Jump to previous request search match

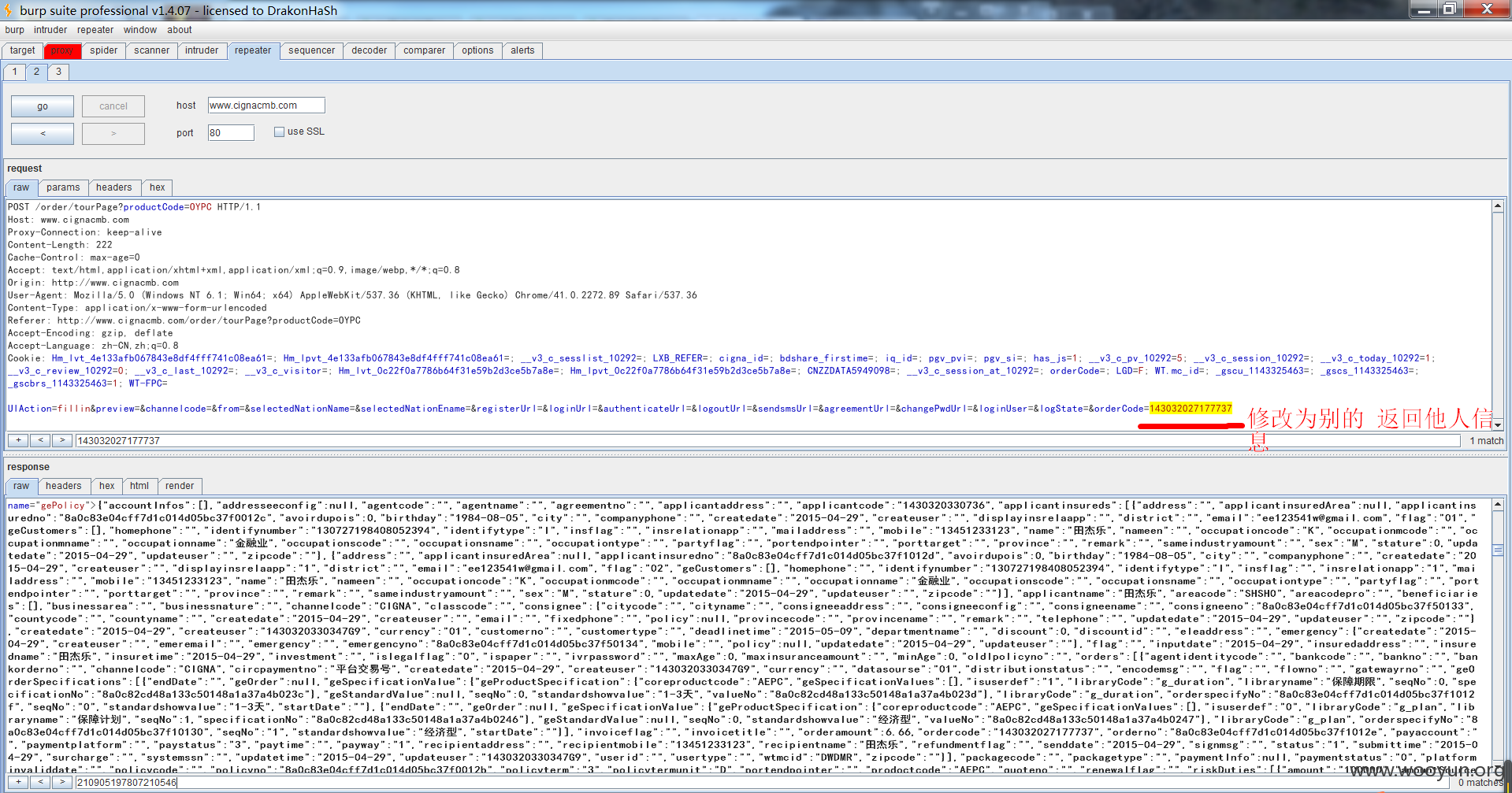click(x=40, y=440)
